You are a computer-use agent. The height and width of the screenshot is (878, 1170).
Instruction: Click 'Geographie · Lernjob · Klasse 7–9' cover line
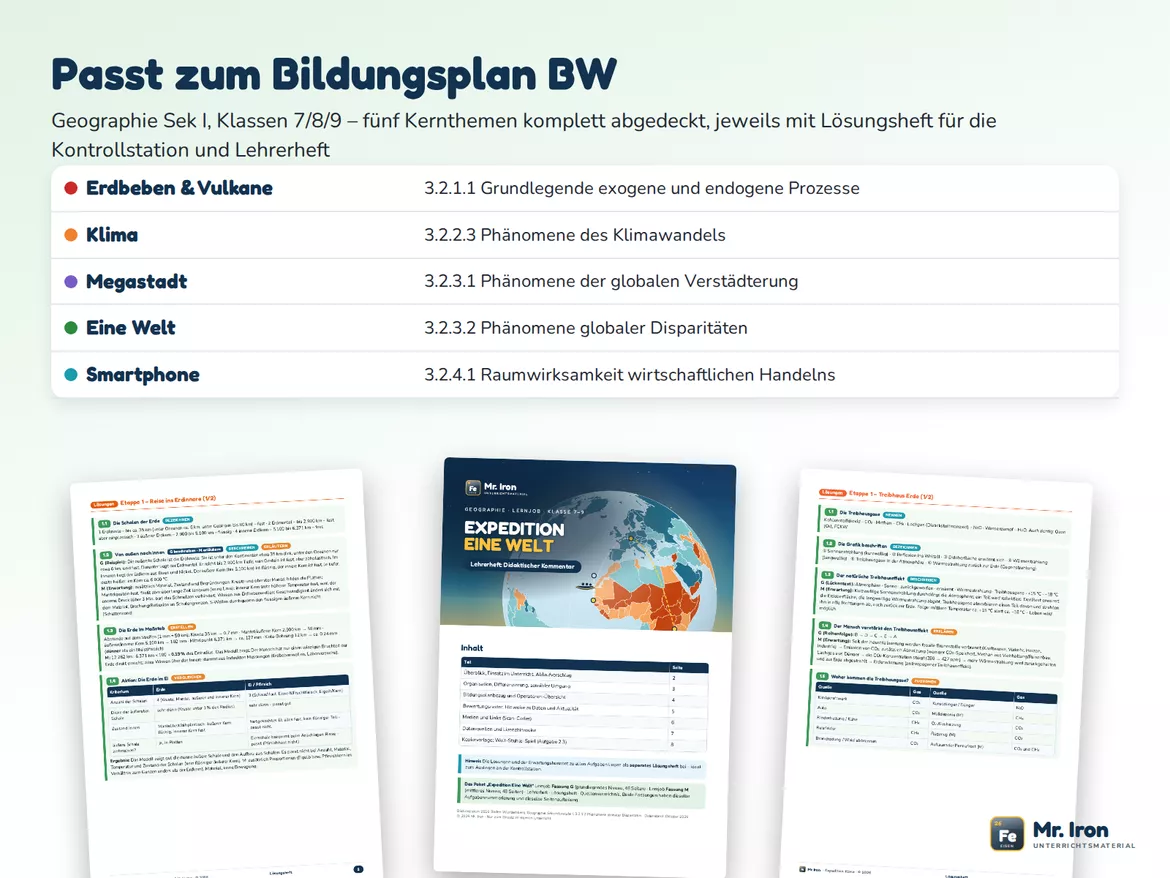coord(524,510)
